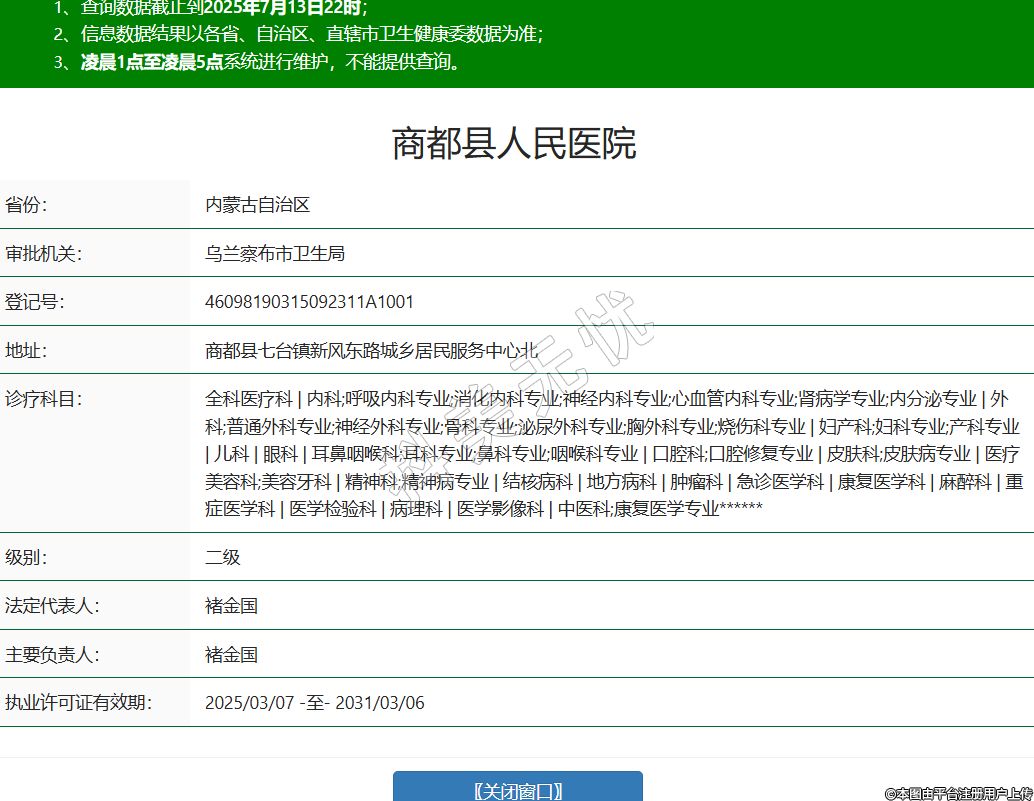Select the 诊疗科目 field label

pos(43,399)
